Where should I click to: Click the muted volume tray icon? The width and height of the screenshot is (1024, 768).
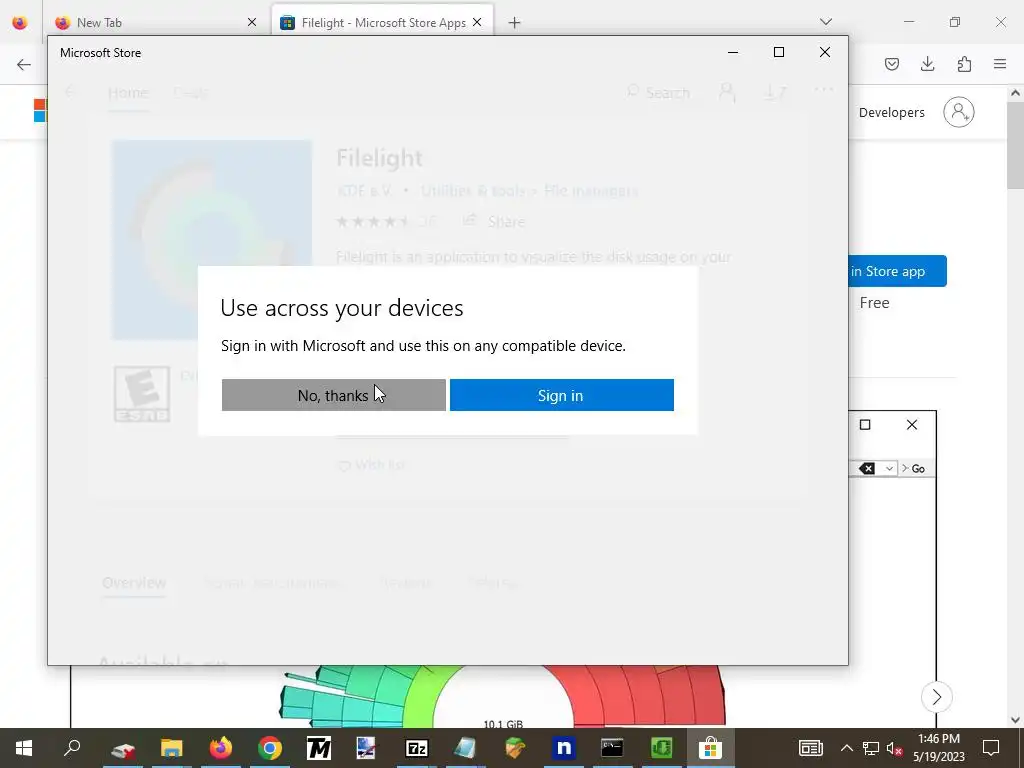point(894,748)
